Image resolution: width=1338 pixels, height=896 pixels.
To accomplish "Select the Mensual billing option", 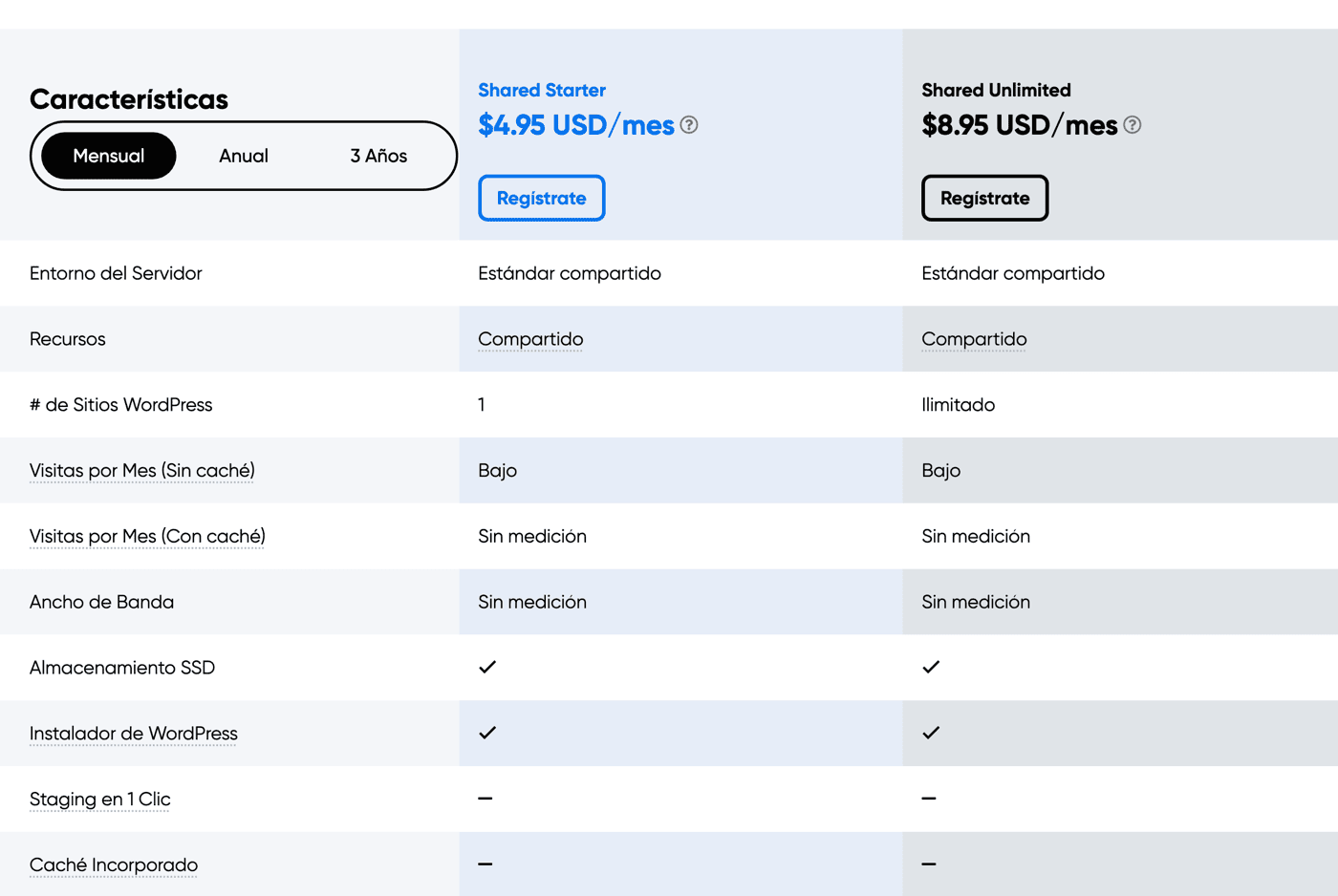I will (109, 156).
